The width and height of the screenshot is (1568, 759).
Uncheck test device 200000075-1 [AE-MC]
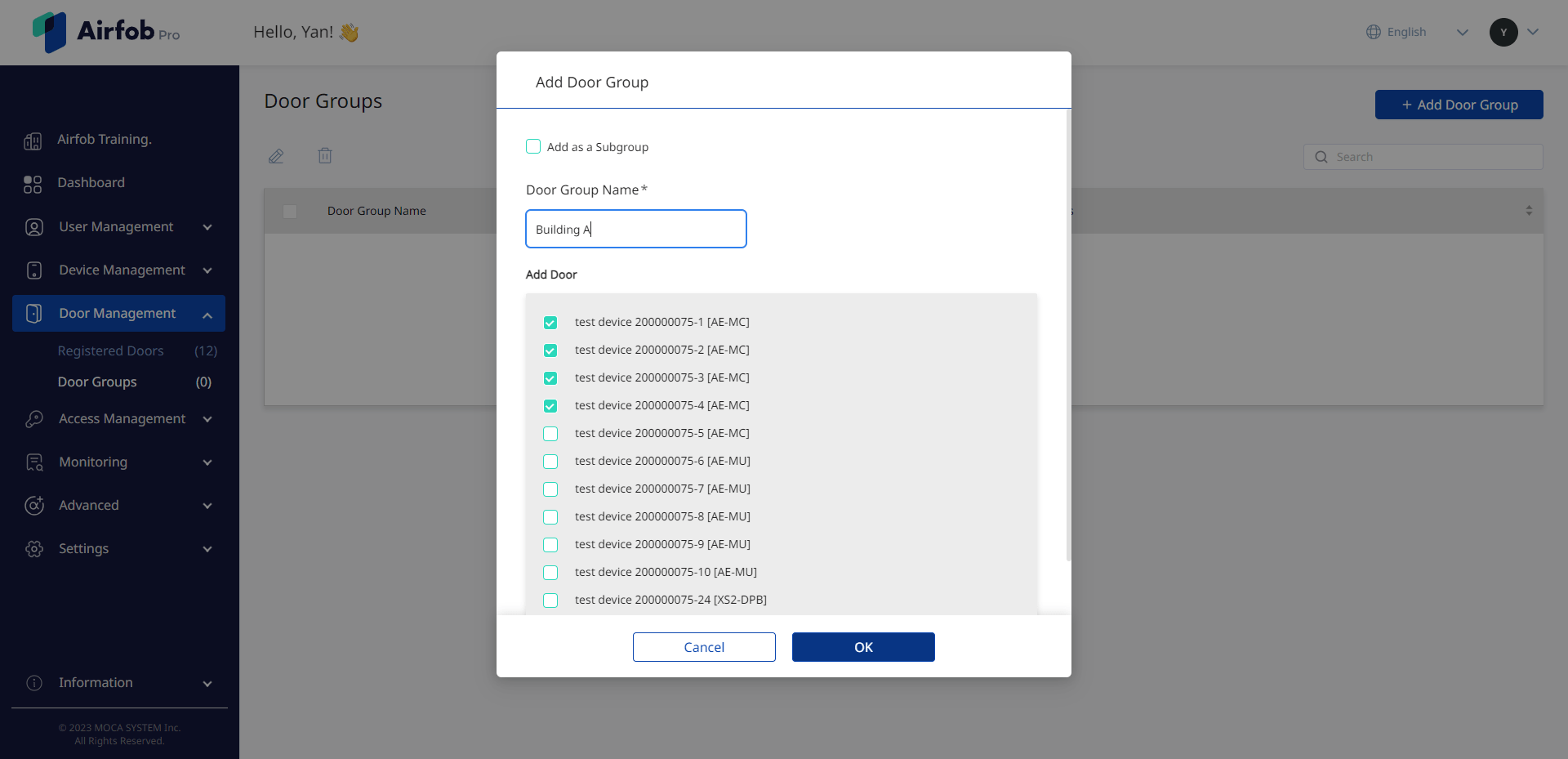550,323
